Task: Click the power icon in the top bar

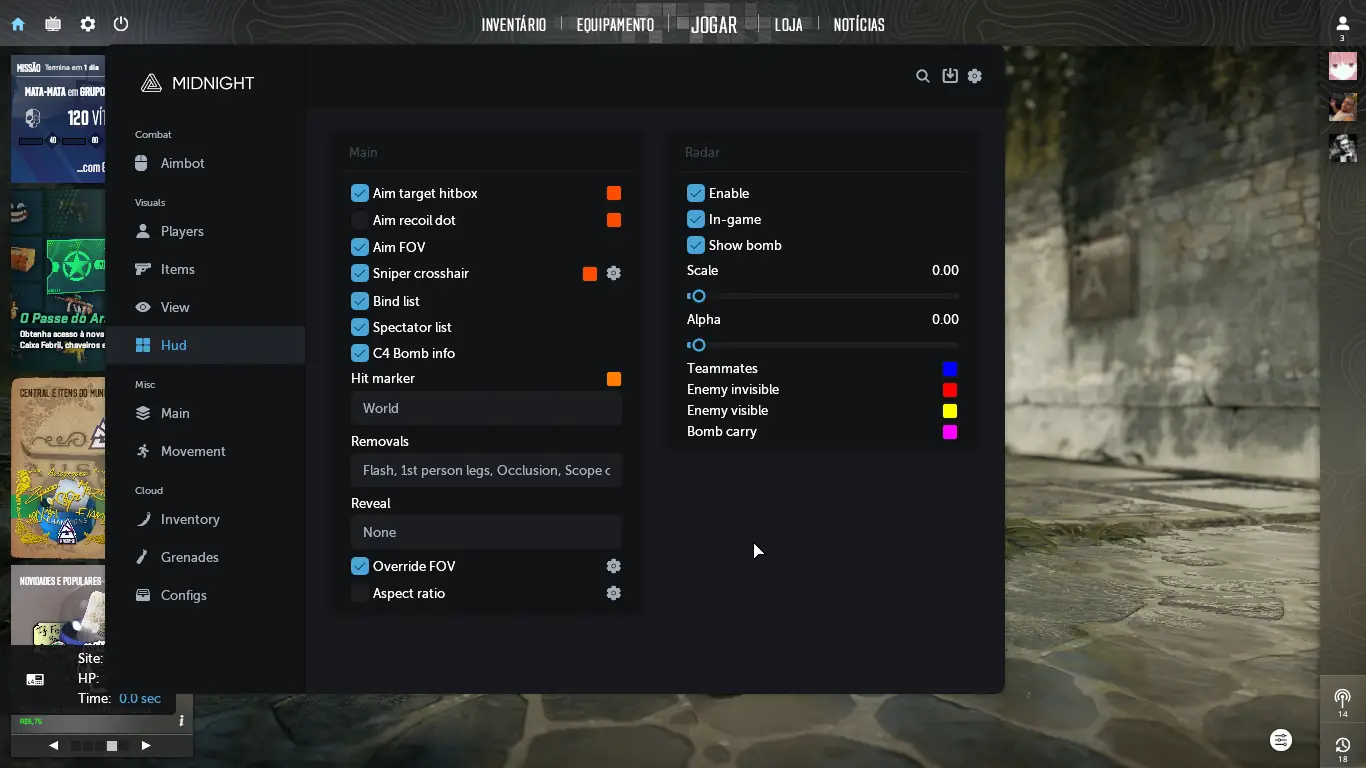Action: [x=121, y=24]
